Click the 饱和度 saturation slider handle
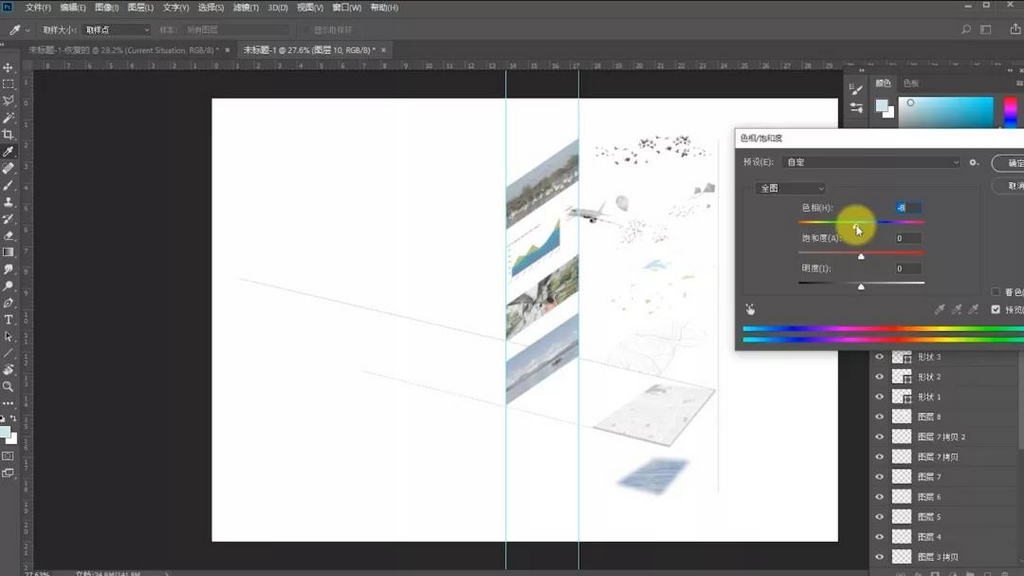Image resolution: width=1024 pixels, height=576 pixels. click(861, 256)
